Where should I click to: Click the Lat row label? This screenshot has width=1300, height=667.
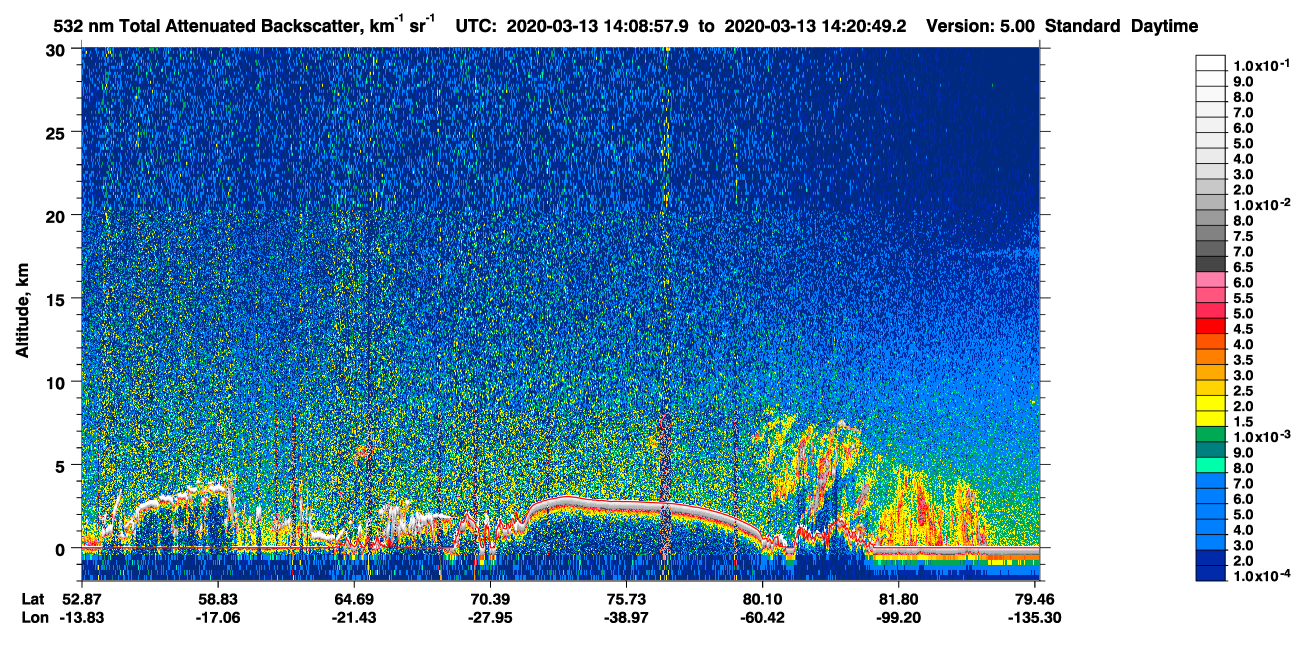pyautogui.click(x=33, y=599)
